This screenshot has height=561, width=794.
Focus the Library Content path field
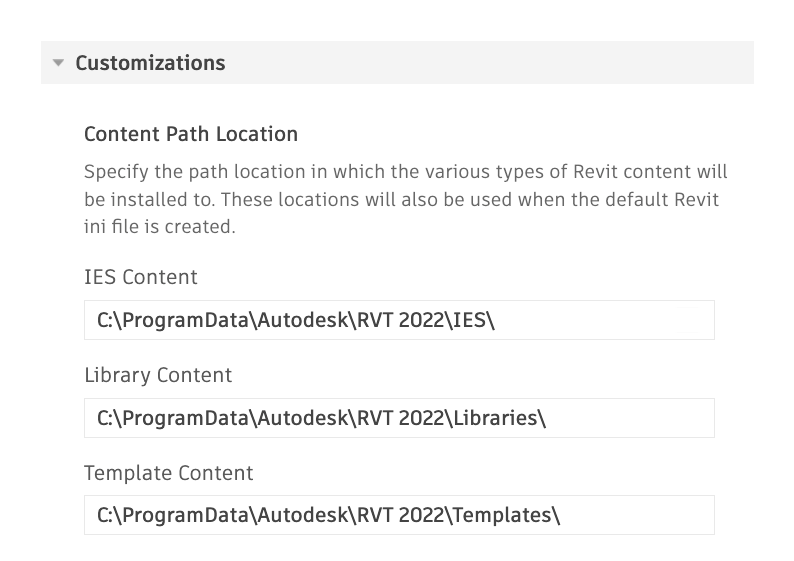(399, 418)
